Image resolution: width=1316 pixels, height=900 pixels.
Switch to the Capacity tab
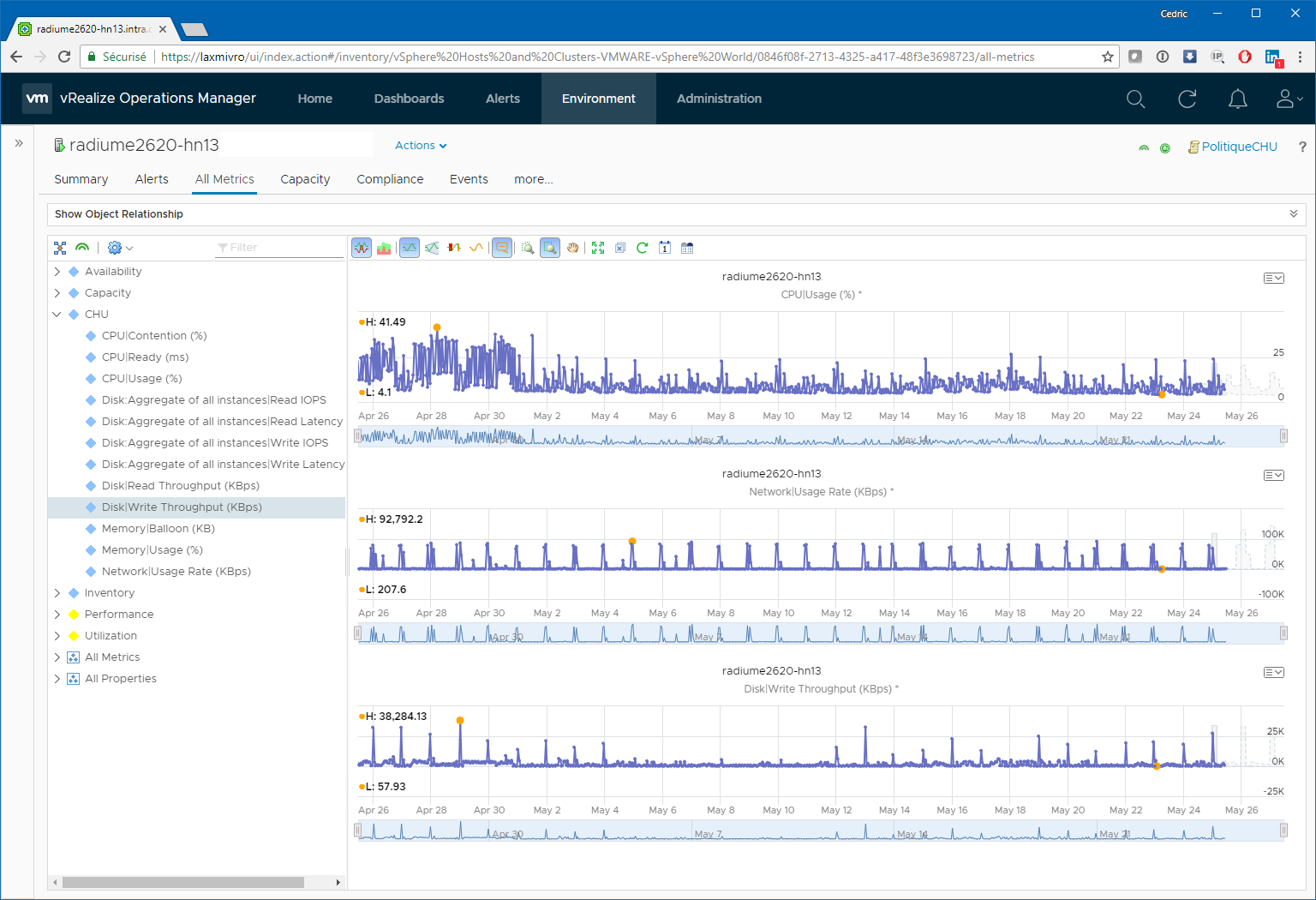coord(305,179)
